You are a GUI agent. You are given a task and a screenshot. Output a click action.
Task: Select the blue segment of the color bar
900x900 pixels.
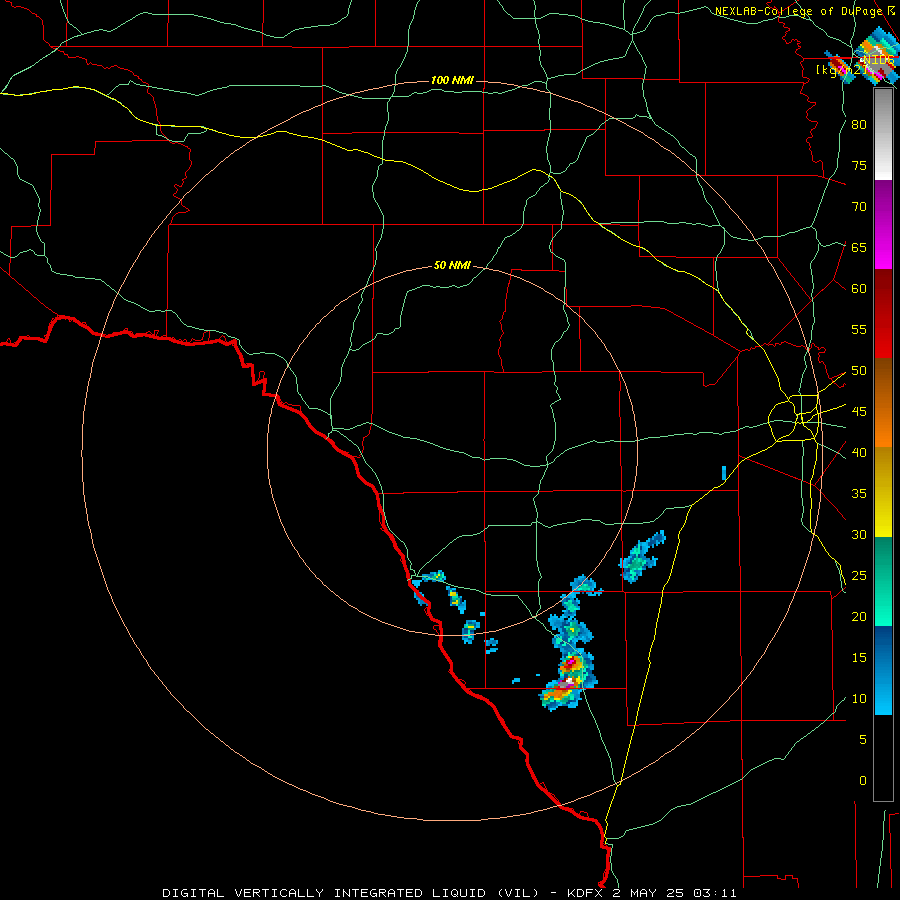(883, 670)
